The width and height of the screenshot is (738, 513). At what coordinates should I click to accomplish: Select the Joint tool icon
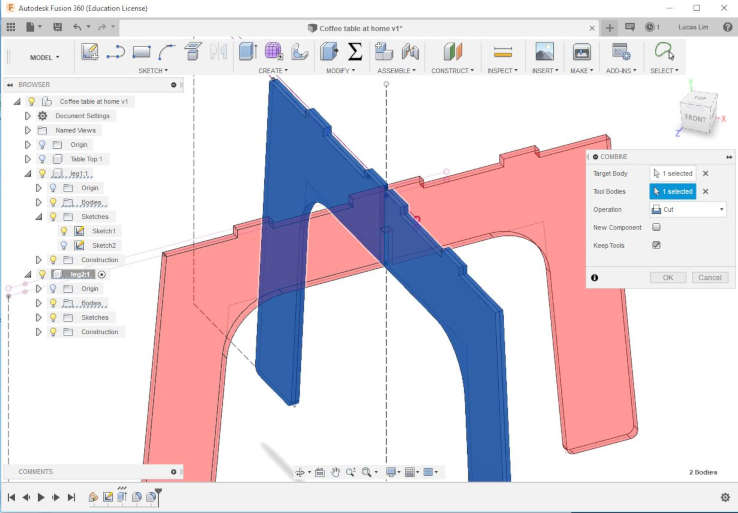click(x=410, y=51)
